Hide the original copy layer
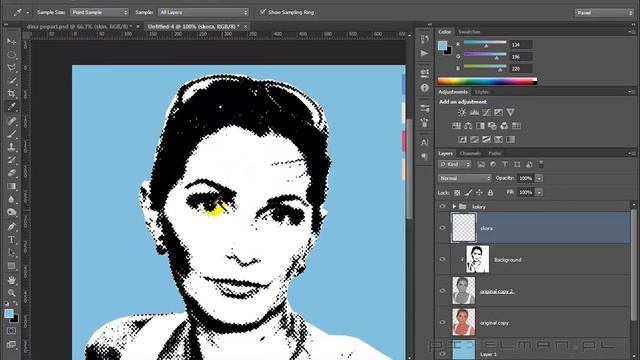640x360 pixels. pos(442,322)
